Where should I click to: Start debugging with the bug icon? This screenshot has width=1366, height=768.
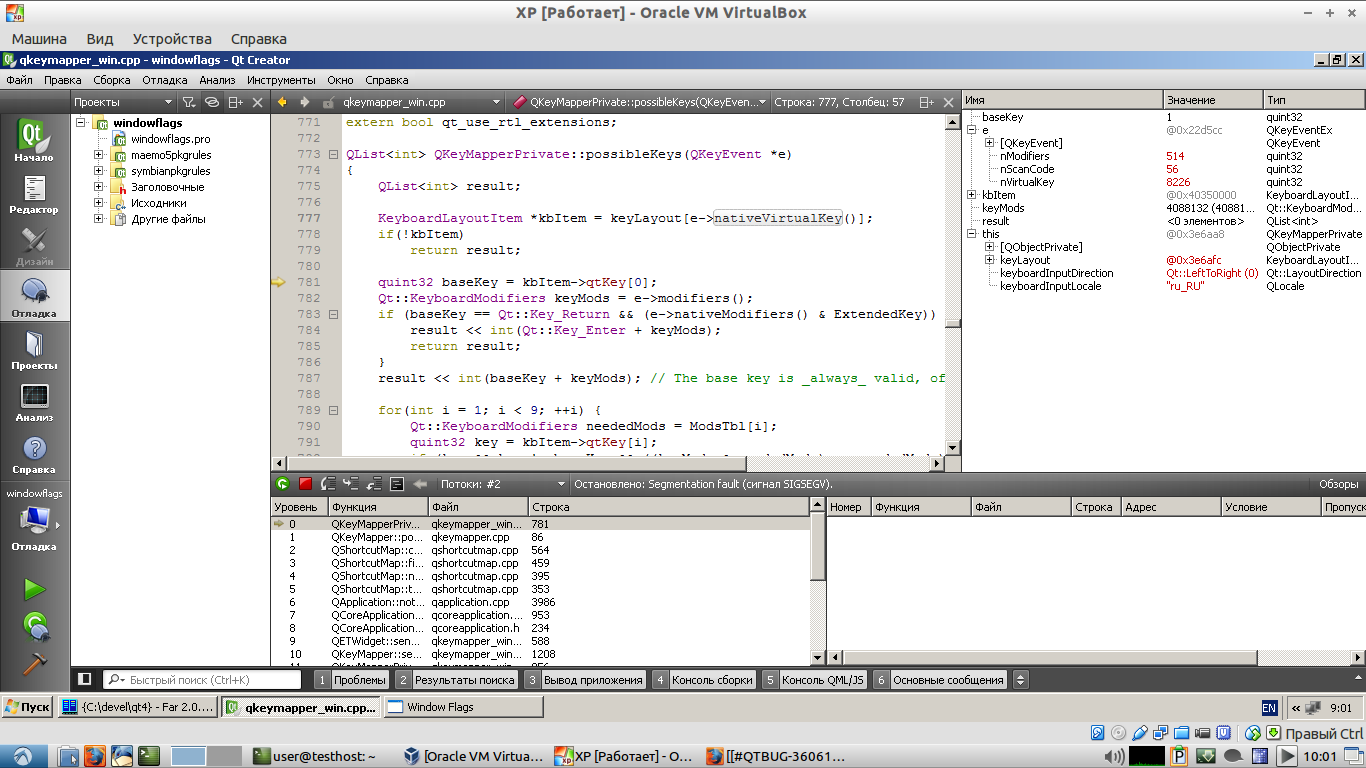tap(35, 627)
